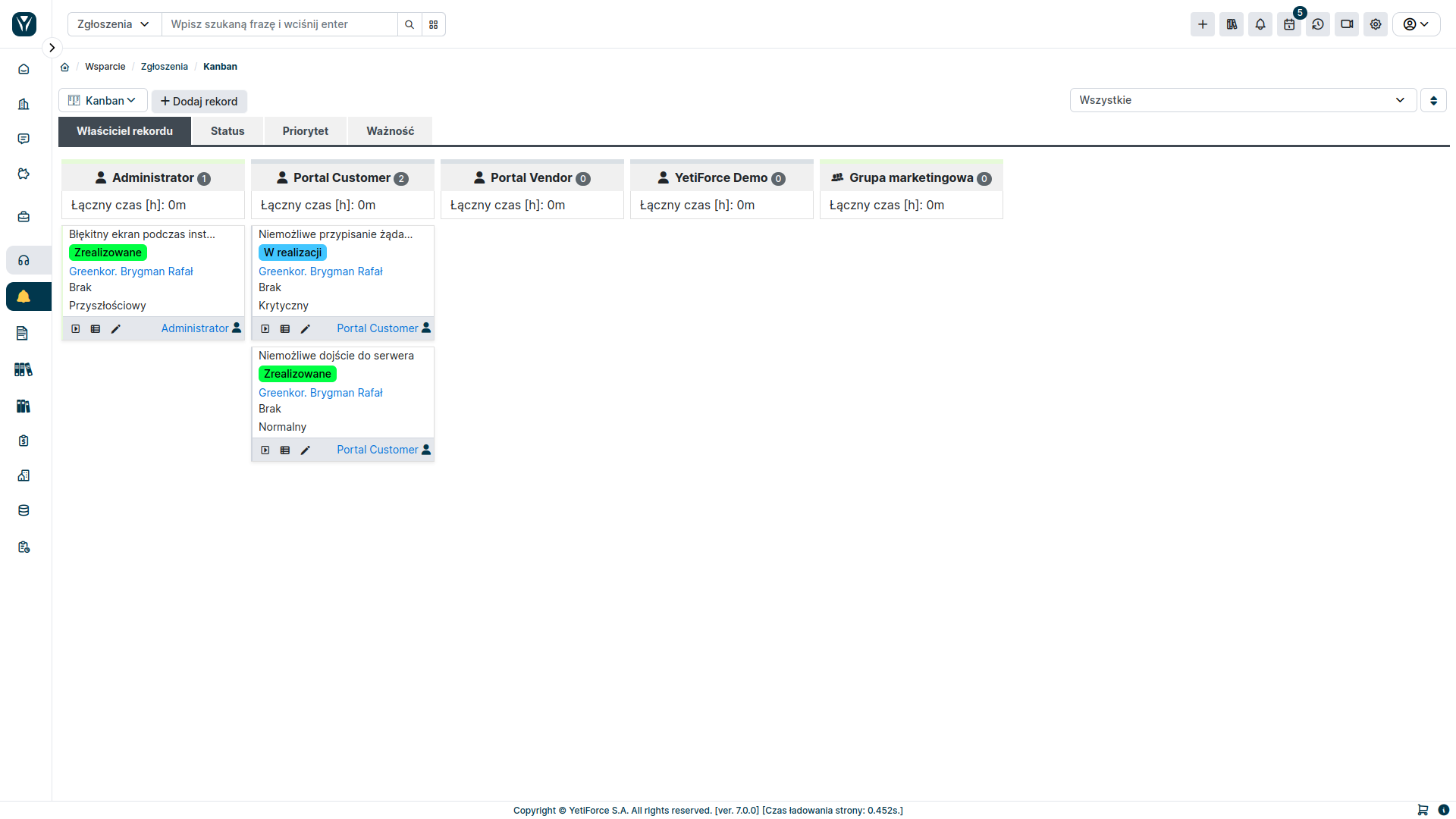The width and height of the screenshot is (1456, 819).
Task: Open notifications bell in top bar
Action: 1260,24
